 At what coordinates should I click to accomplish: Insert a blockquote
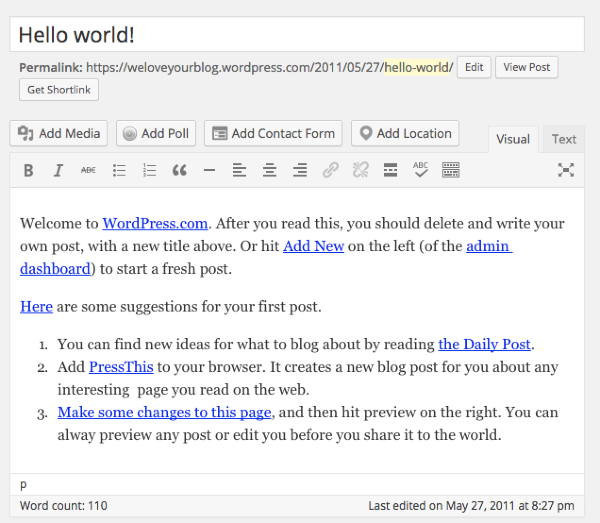pyautogui.click(x=180, y=171)
